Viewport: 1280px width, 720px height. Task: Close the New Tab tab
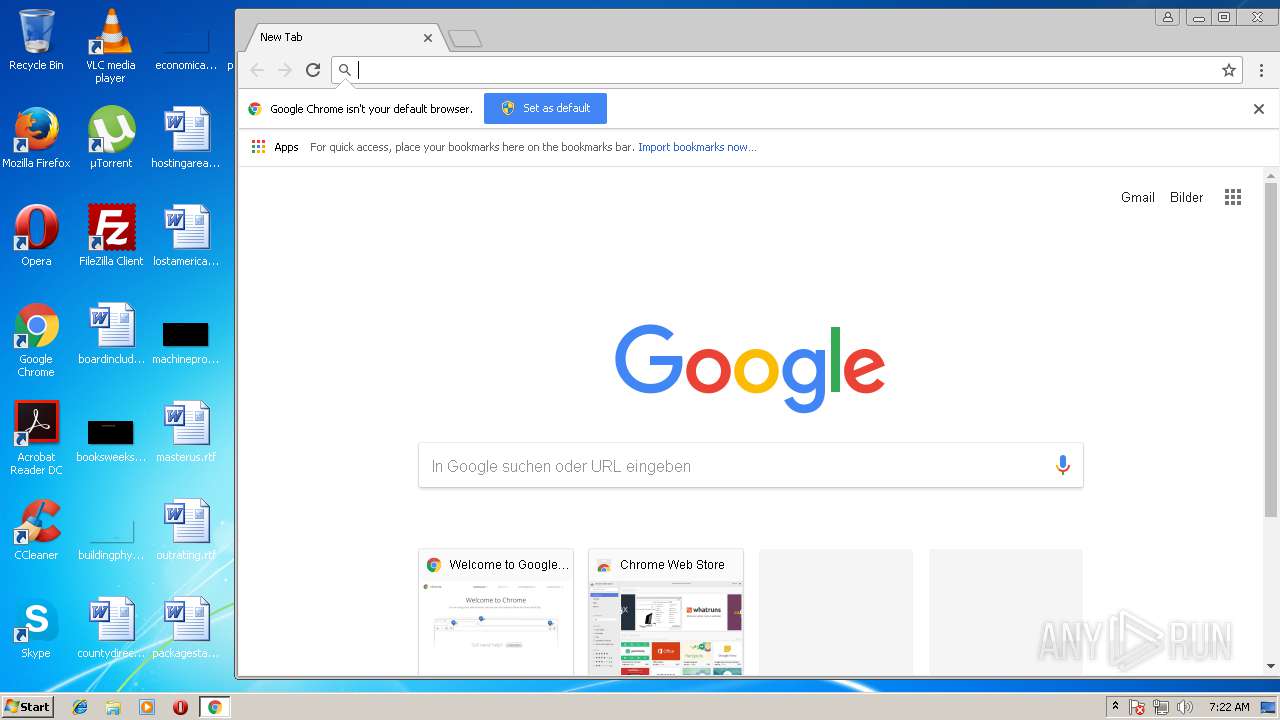pyautogui.click(x=428, y=37)
